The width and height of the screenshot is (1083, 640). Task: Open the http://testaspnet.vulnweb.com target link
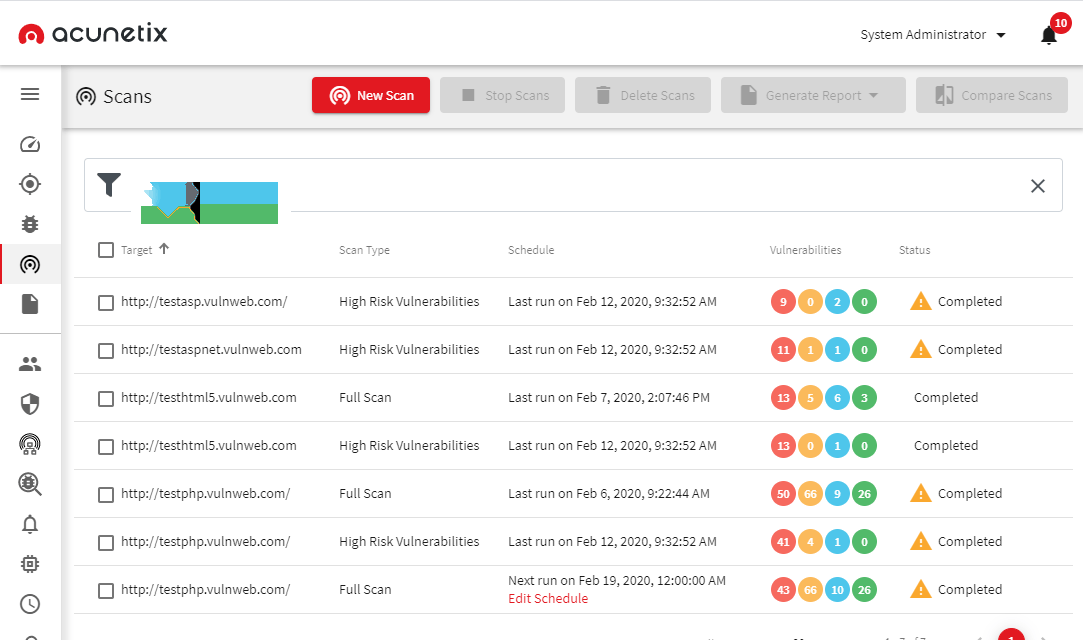tap(211, 349)
